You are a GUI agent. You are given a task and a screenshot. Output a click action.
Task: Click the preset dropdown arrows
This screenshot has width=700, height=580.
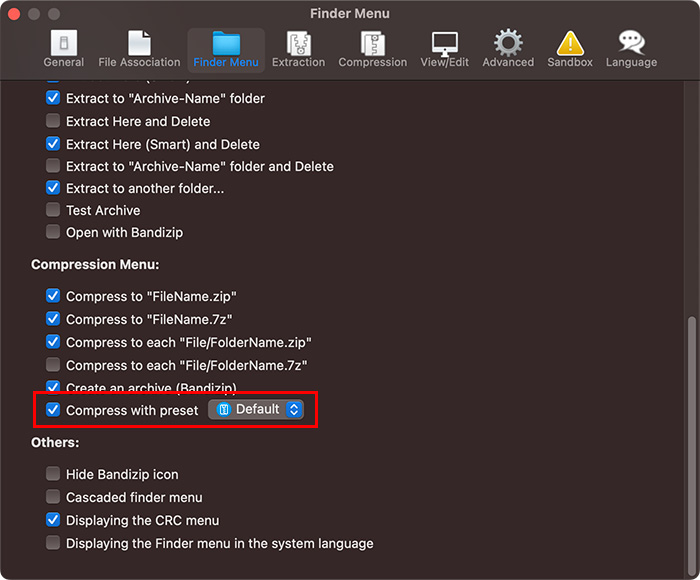pyautogui.click(x=293, y=410)
